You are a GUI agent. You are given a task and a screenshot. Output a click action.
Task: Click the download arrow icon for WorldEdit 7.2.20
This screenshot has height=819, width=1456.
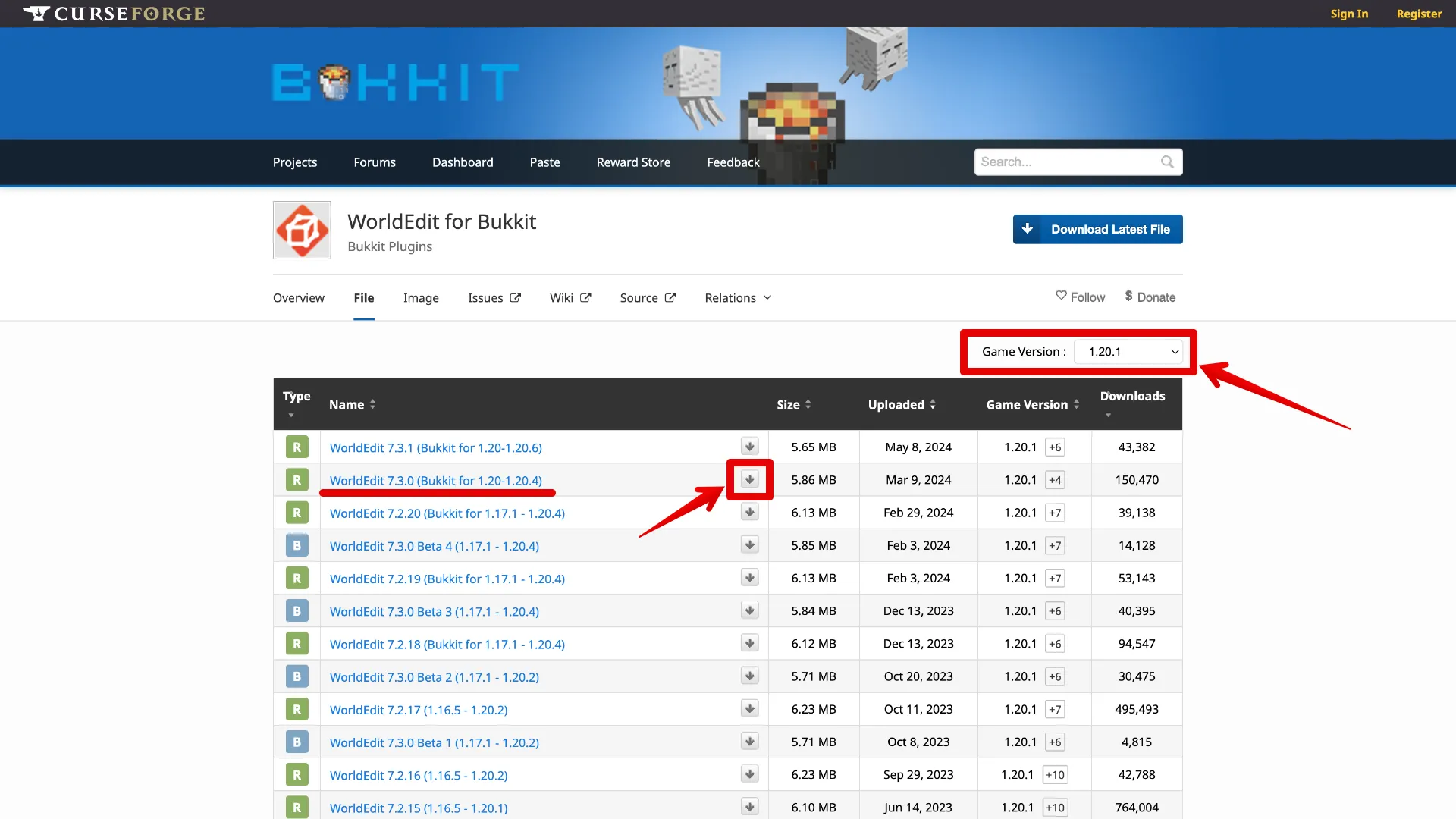click(750, 512)
